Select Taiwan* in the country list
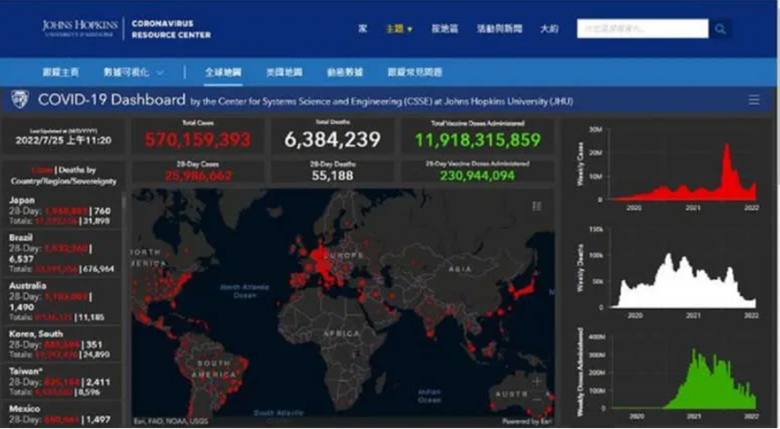 point(61,382)
